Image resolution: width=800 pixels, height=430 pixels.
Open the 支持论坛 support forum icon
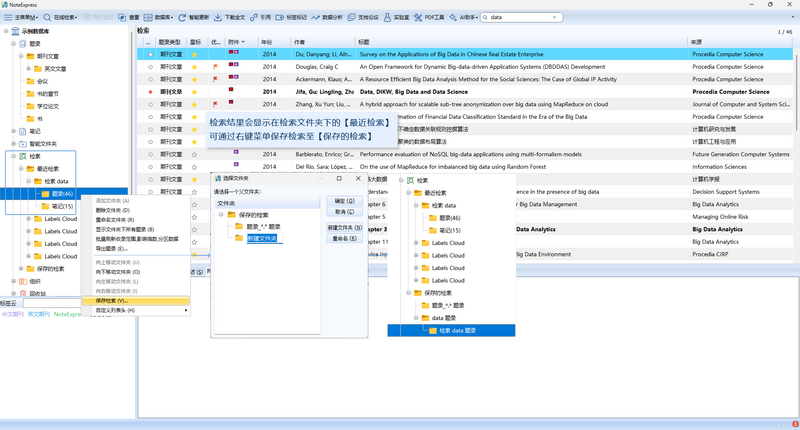point(352,17)
